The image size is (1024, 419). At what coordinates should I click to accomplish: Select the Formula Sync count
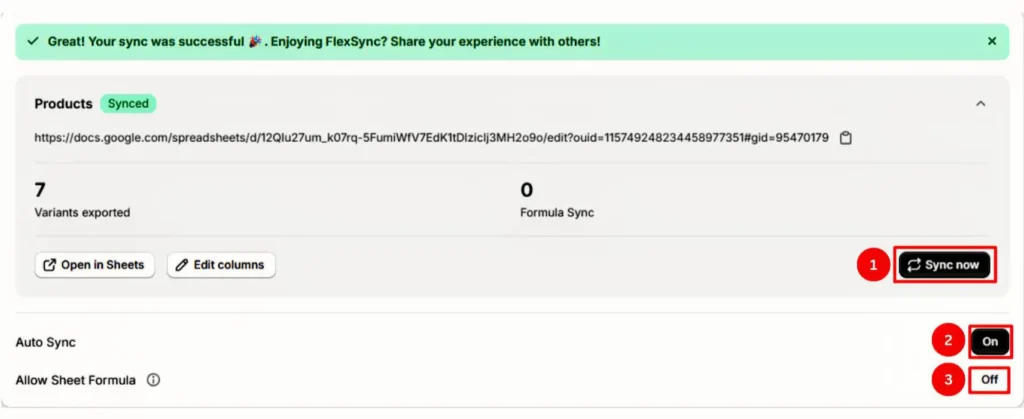(526, 190)
